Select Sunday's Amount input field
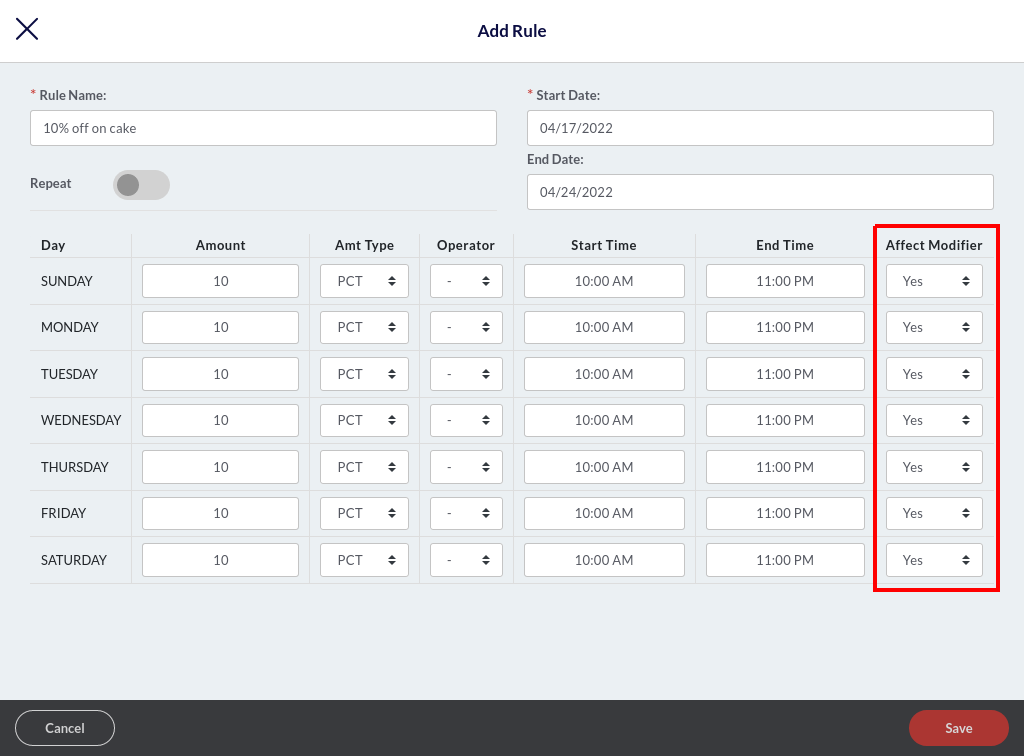This screenshot has width=1024, height=756. 220,281
